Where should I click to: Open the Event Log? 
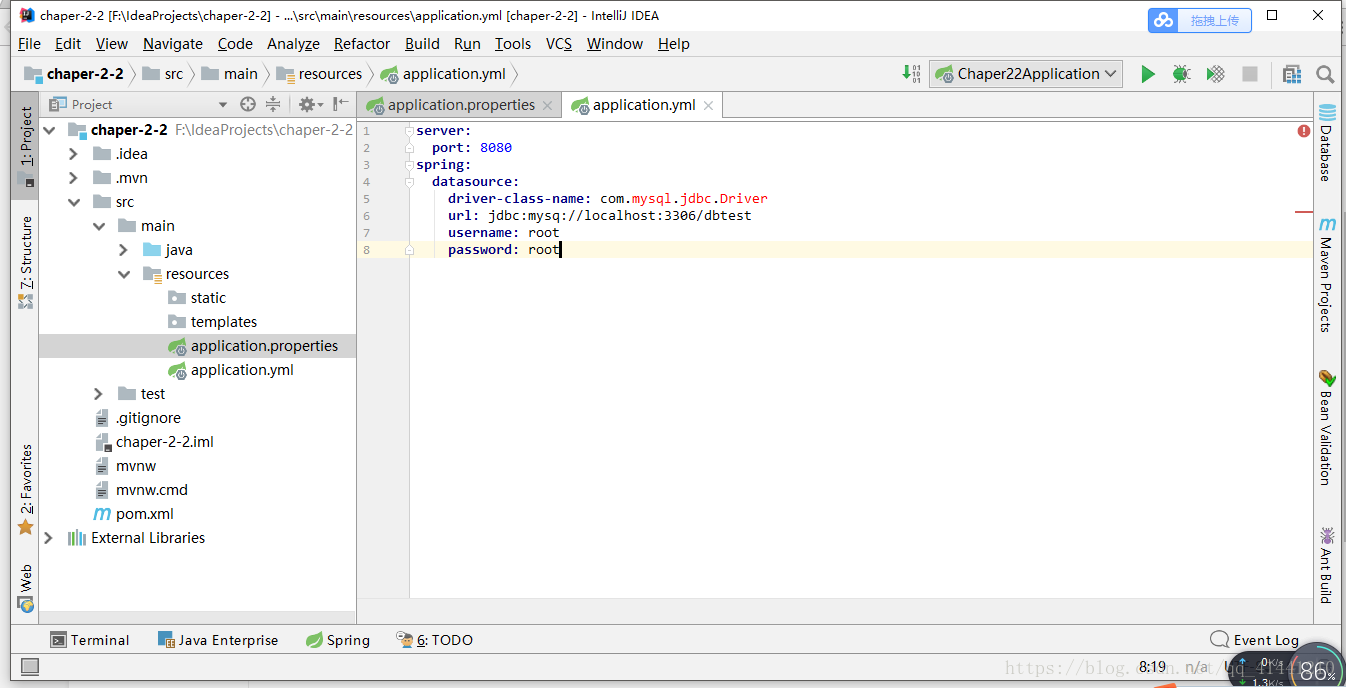tap(1254, 640)
